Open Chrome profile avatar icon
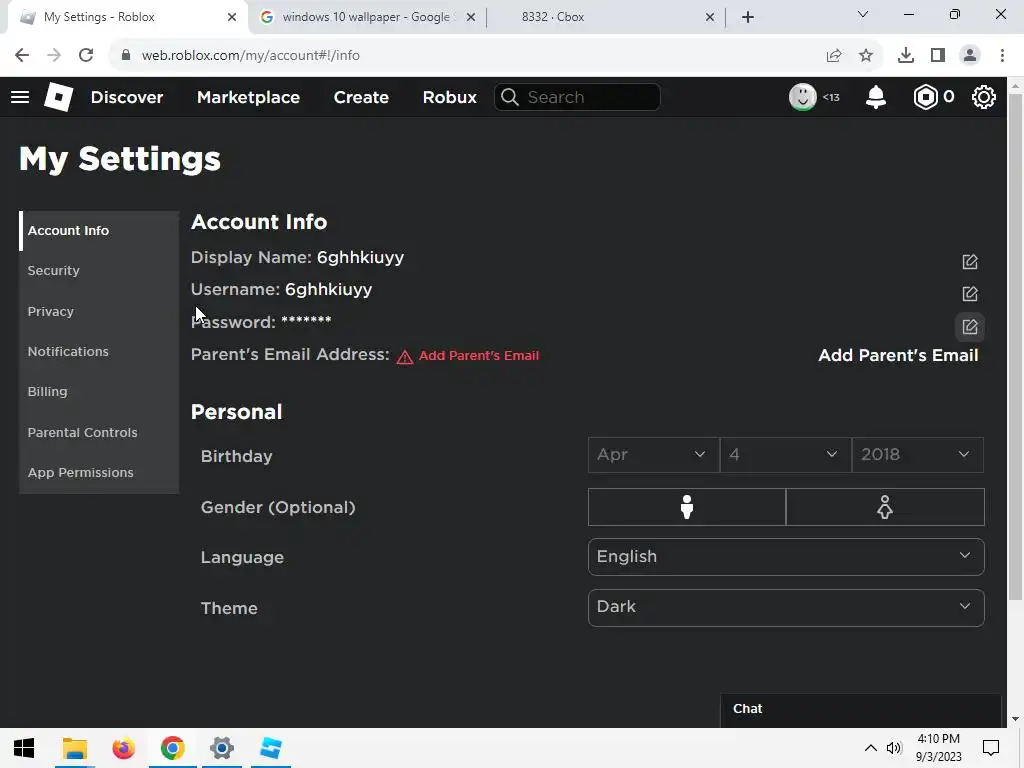This screenshot has height=768, width=1024. pos(970,56)
